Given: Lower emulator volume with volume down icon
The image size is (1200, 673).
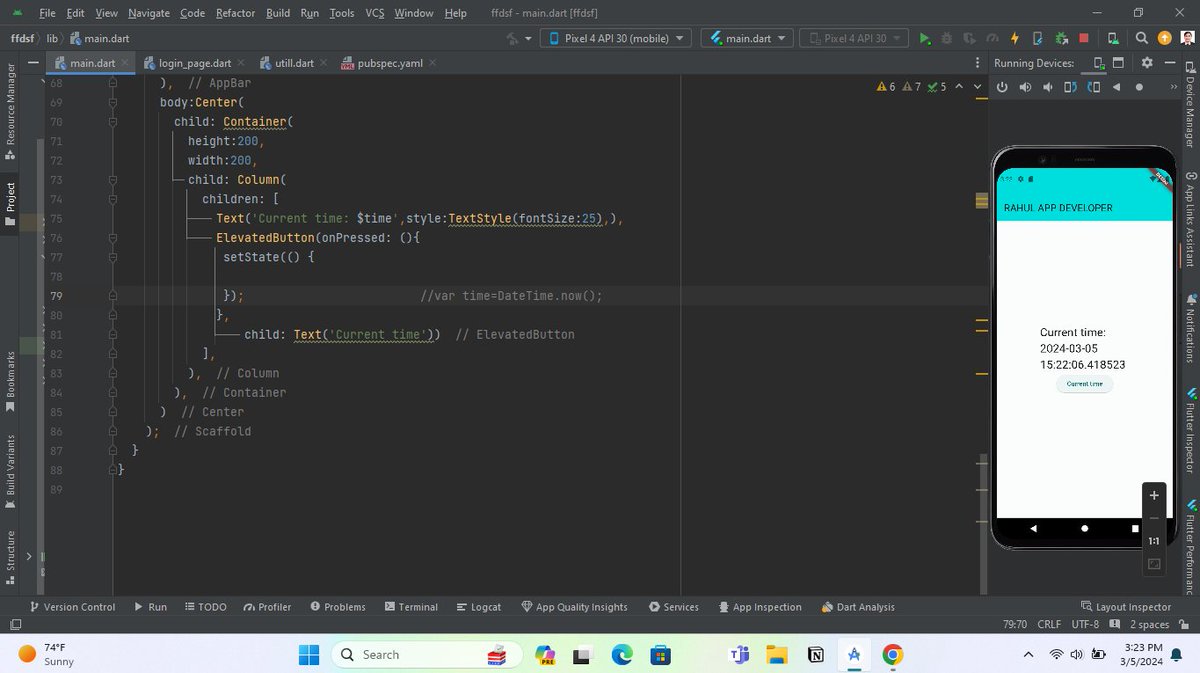Looking at the screenshot, I should tap(1048, 87).
